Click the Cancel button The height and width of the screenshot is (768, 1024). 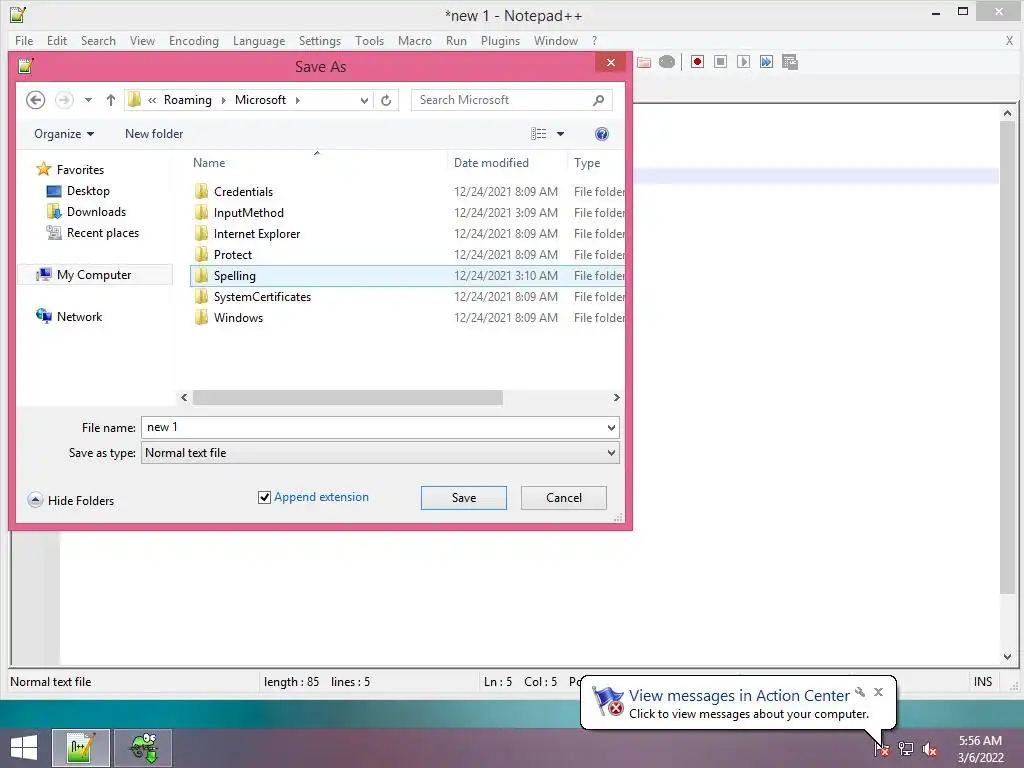[564, 498]
